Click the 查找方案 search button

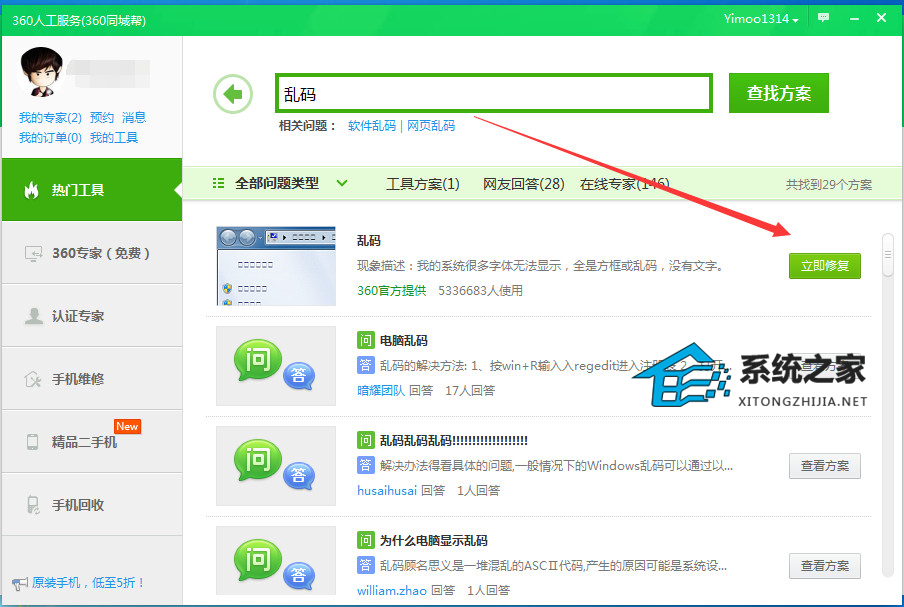(779, 93)
